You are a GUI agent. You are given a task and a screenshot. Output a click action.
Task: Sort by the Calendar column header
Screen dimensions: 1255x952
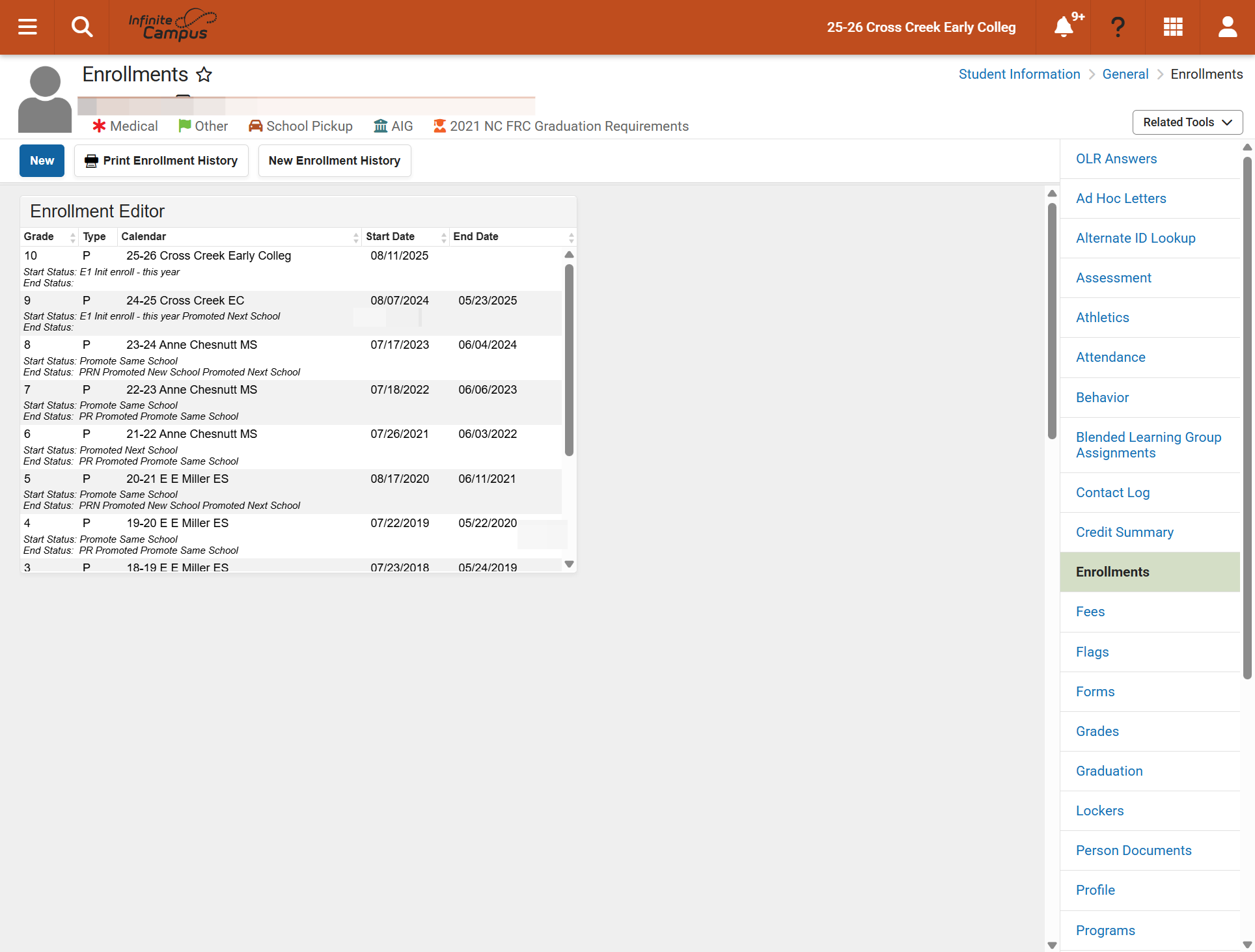click(239, 237)
